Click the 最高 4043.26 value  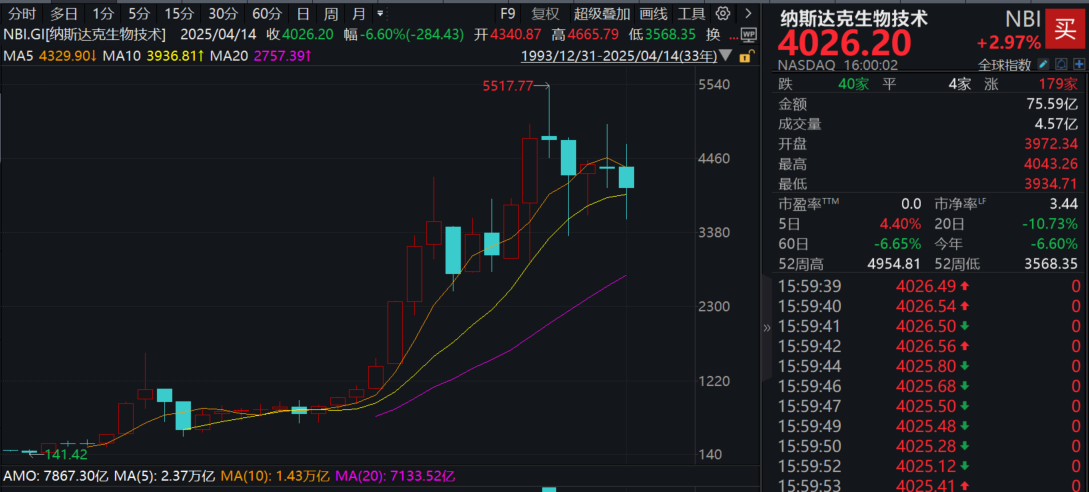click(x=1050, y=164)
